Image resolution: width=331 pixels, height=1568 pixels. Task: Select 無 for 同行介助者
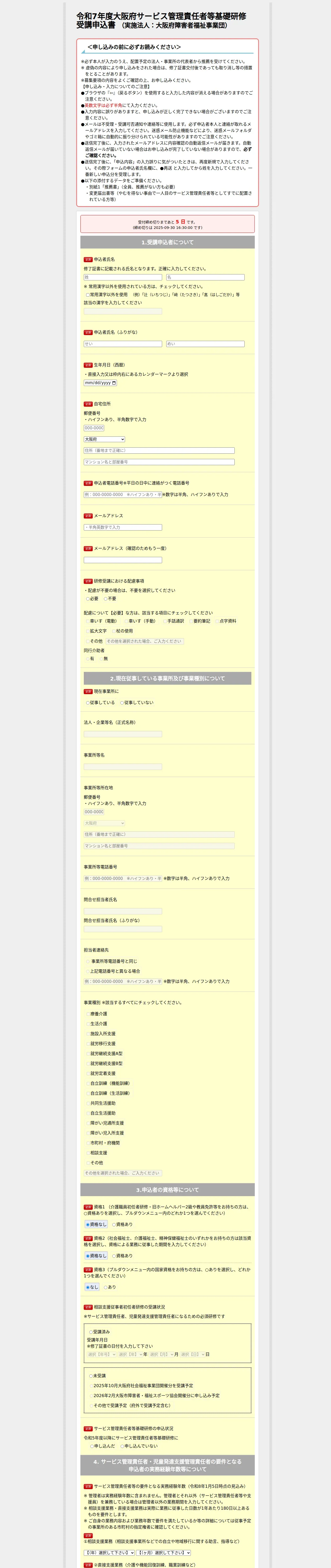click(102, 659)
